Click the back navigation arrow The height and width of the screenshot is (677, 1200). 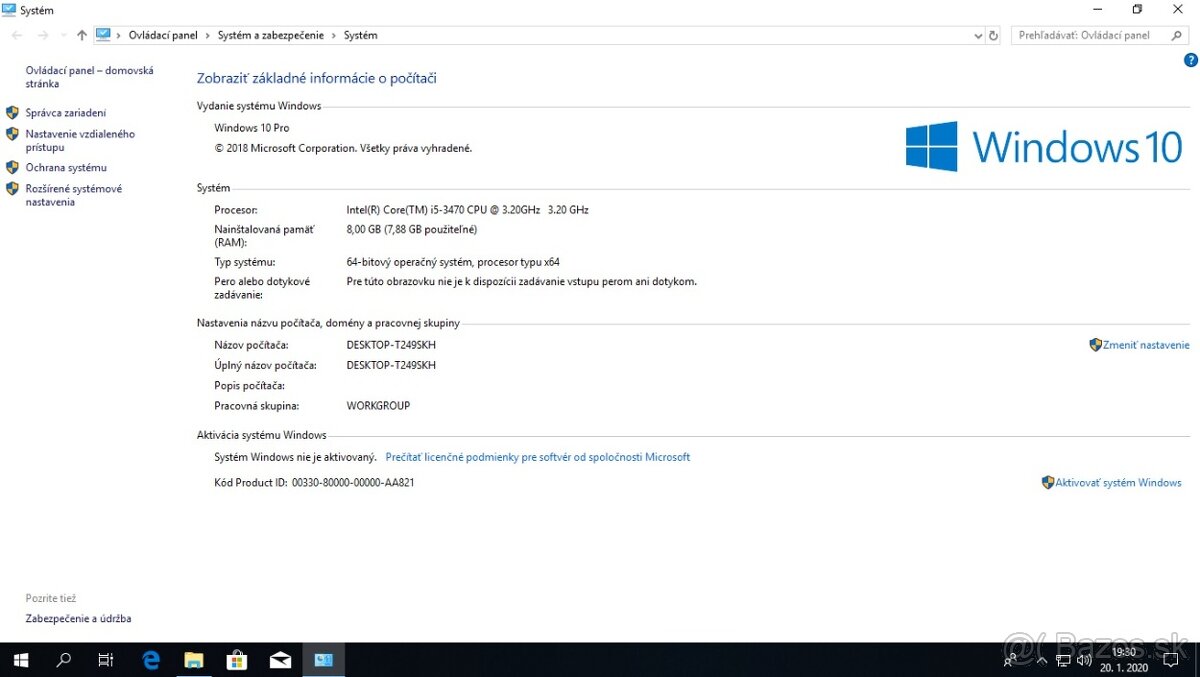16,35
